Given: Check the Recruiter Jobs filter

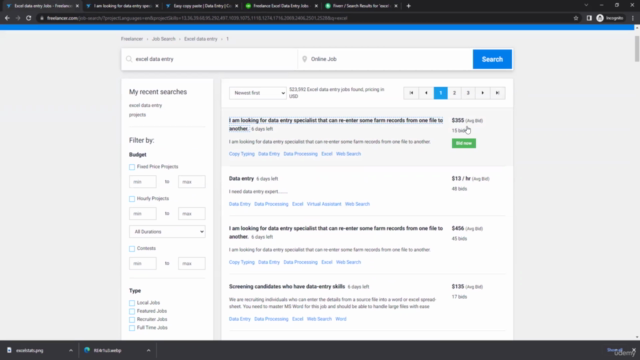Looking at the screenshot, I should click(132, 320).
